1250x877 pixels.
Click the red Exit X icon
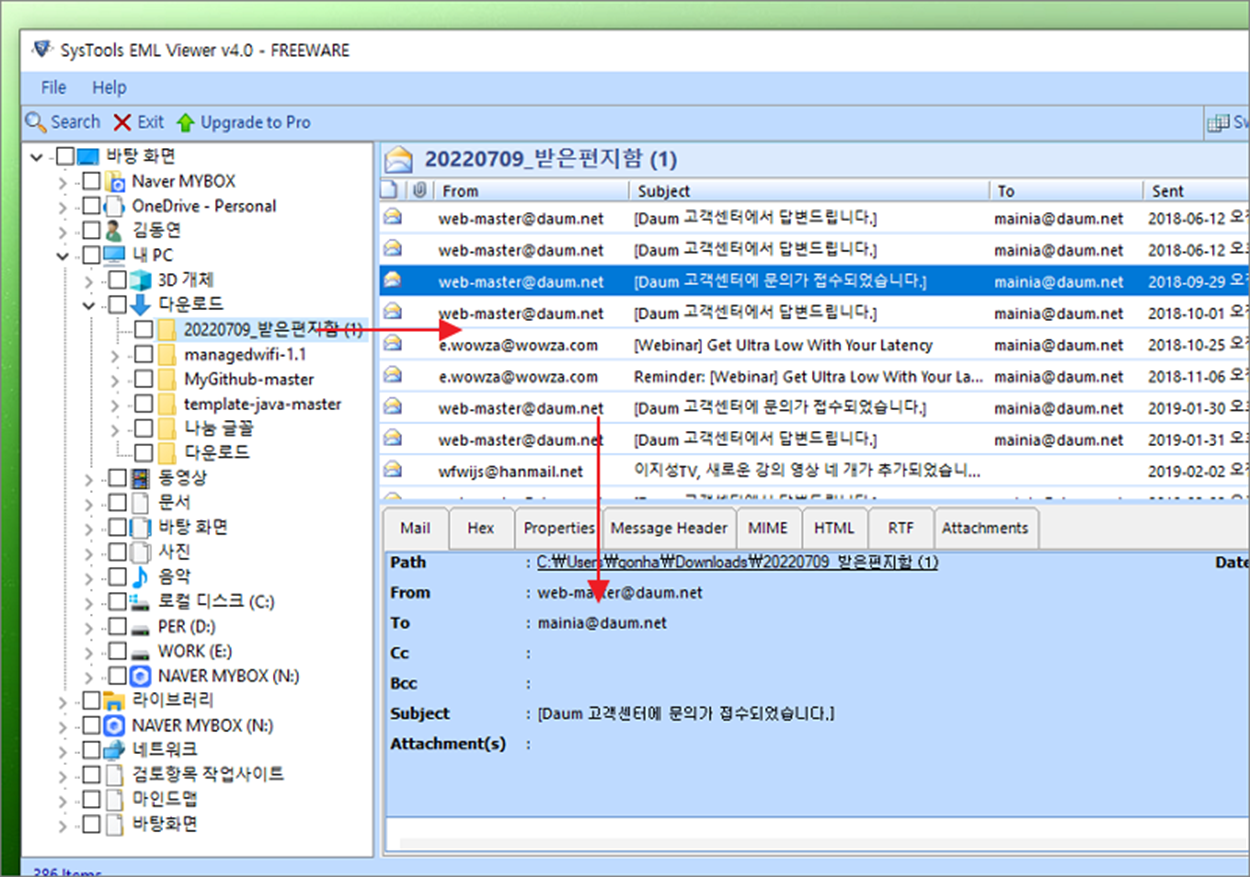122,122
